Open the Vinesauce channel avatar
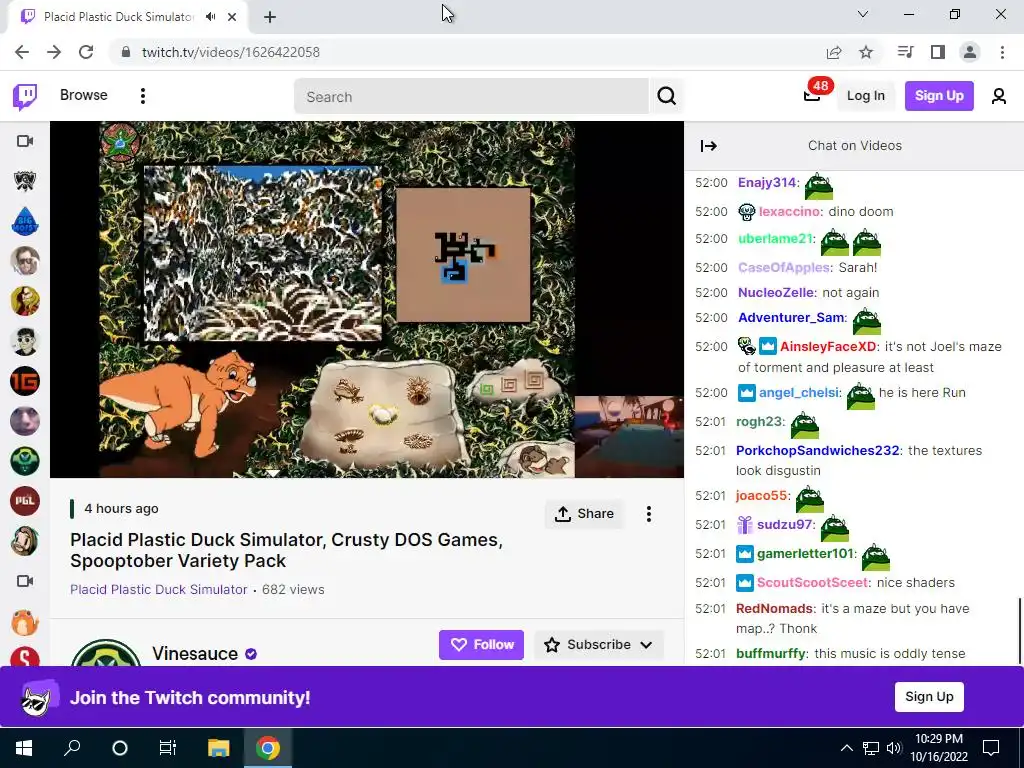Image resolution: width=1024 pixels, height=768 pixels. click(106, 653)
